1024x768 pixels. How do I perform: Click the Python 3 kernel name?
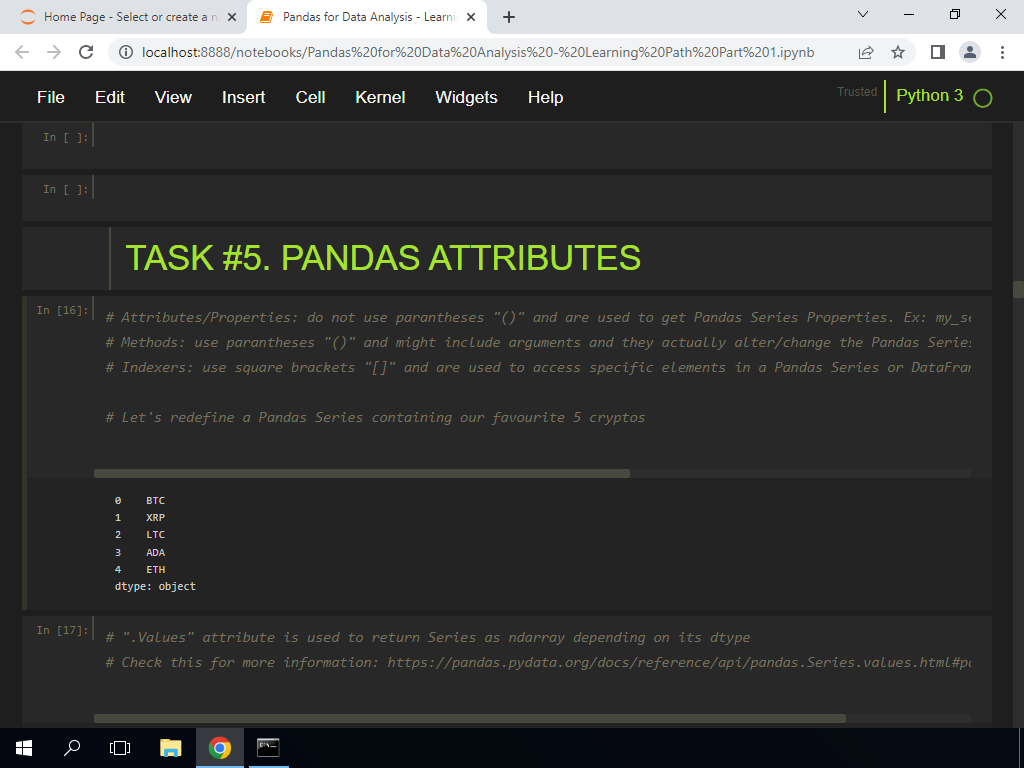tap(929, 95)
